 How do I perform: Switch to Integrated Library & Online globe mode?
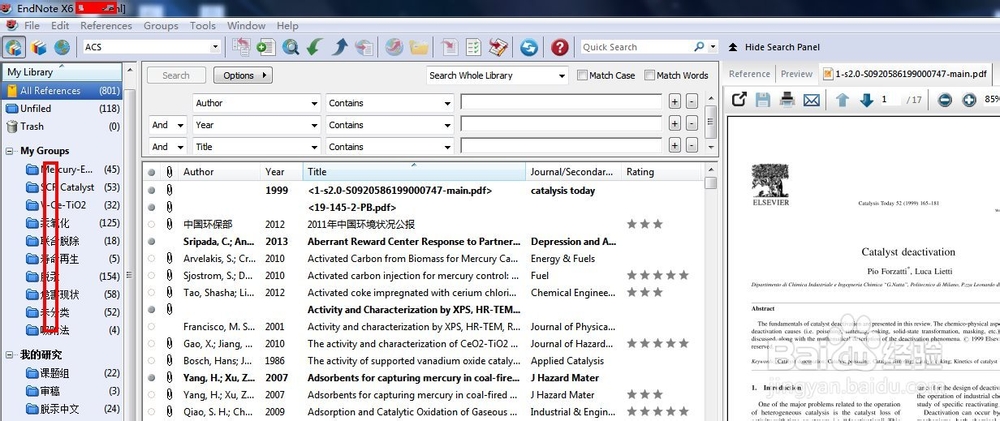[x=62, y=47]
